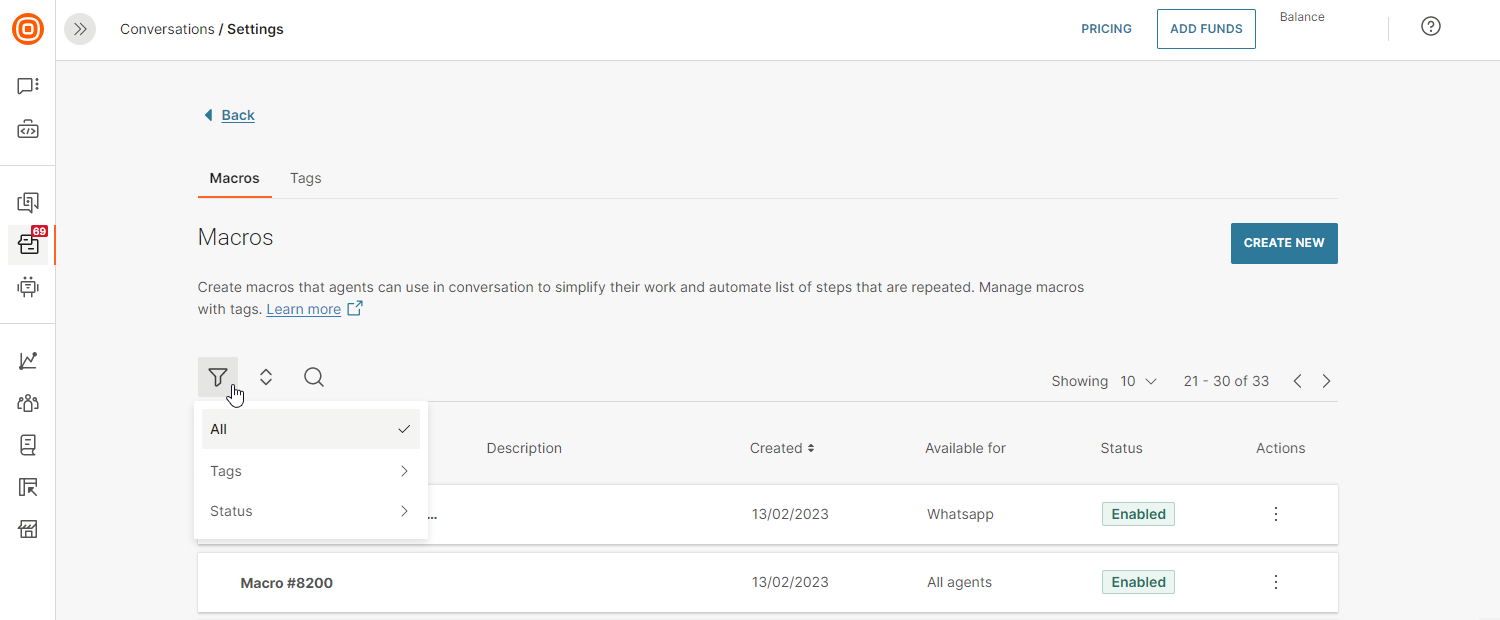Screen dimensions: 1500x620
Task: Click the filter funnel icon
Action: (218, 377)
